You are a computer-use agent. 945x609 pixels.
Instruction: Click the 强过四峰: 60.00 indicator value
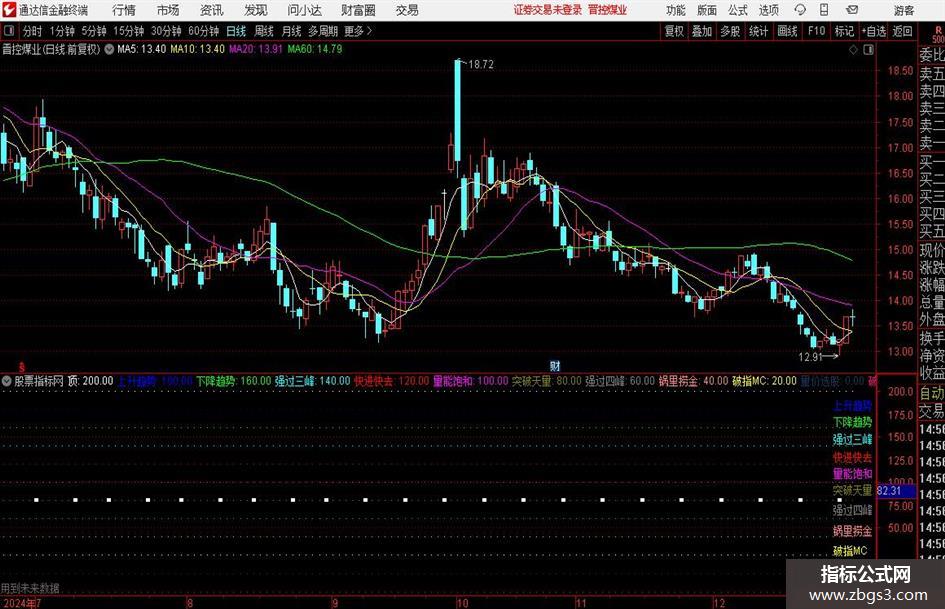tap(620, 381)
